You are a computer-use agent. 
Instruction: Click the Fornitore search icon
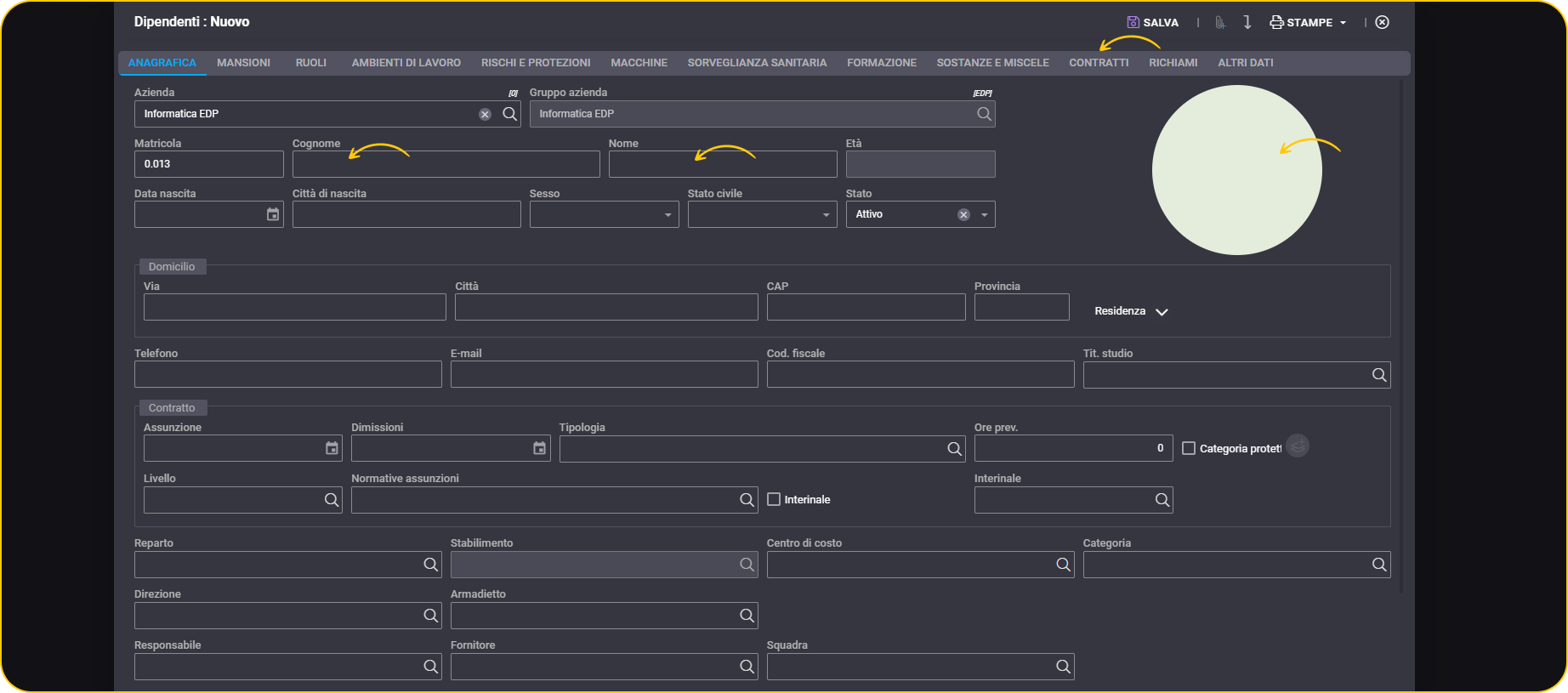747,667
